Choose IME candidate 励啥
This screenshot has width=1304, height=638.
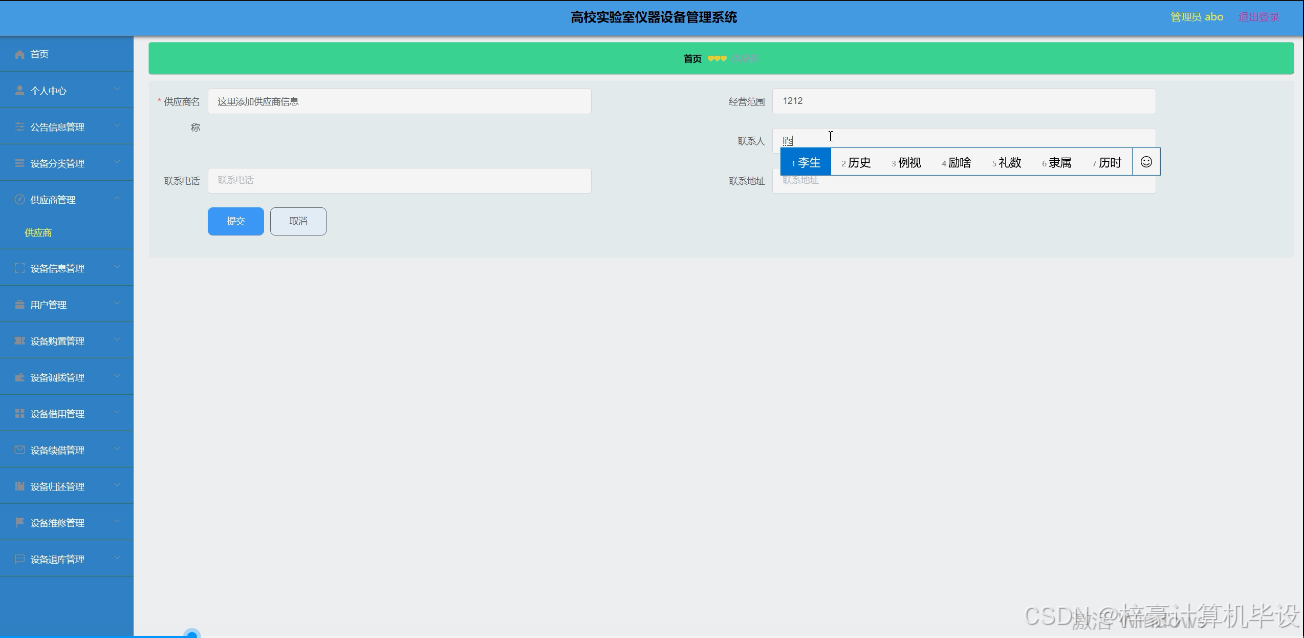957,162
